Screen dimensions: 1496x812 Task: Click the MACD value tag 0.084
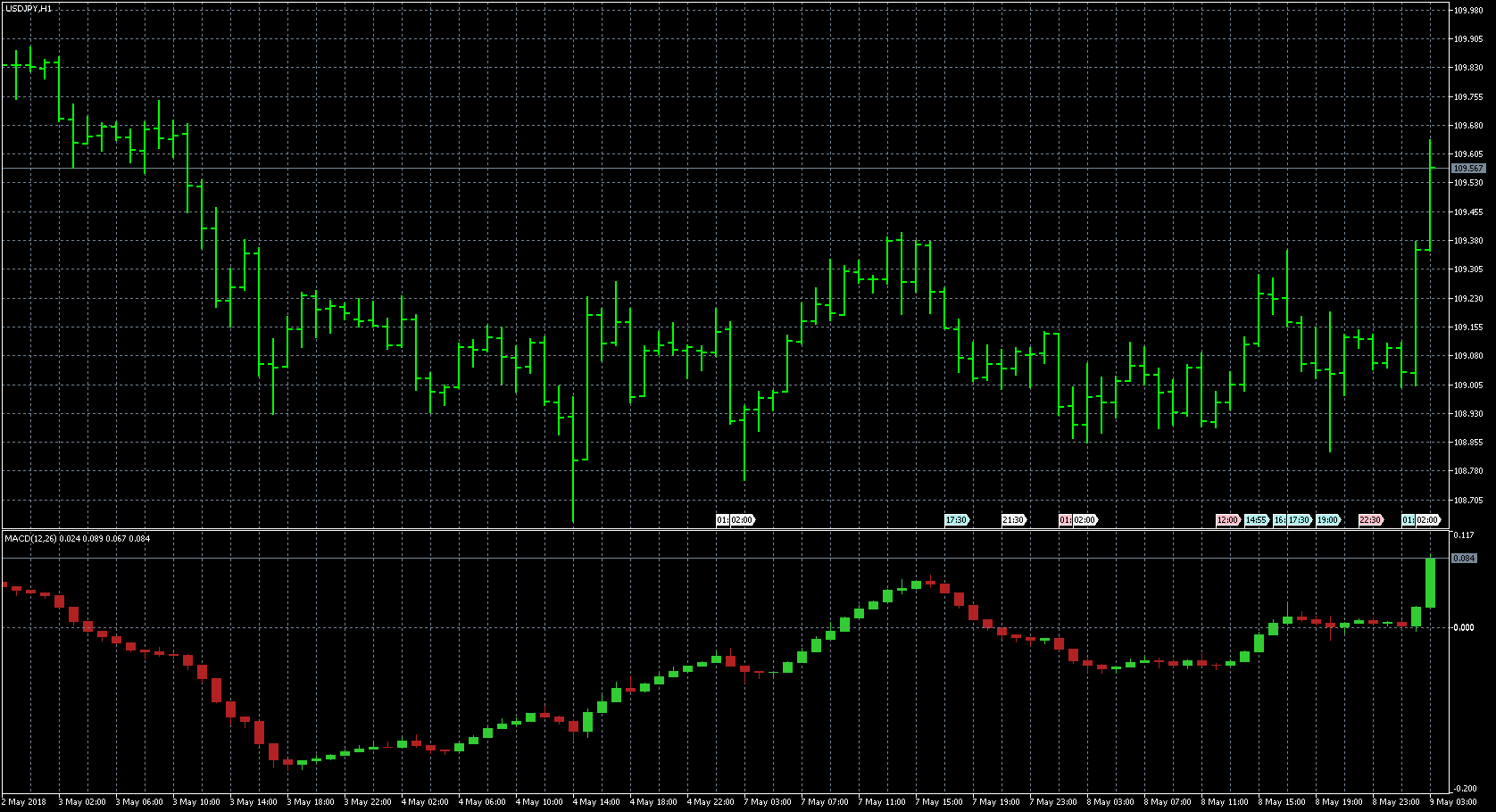tap(1464, 559)
